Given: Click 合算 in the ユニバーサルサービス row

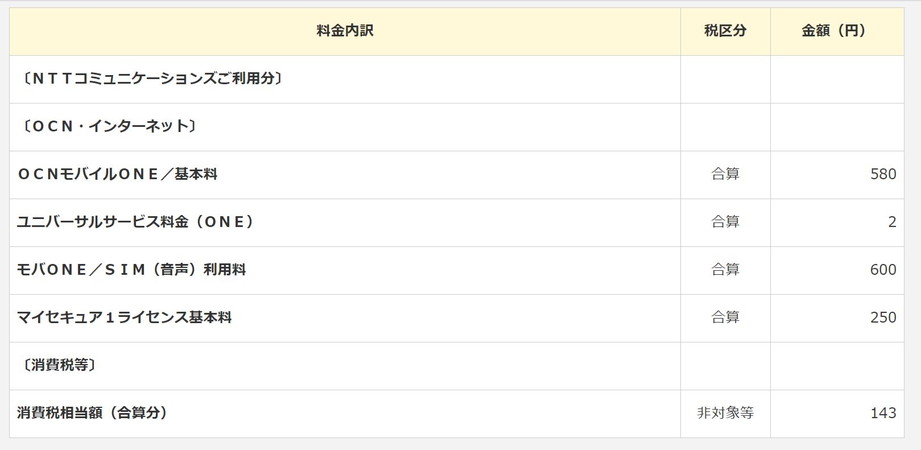Looking at the screenshot, I should (725, 222).
